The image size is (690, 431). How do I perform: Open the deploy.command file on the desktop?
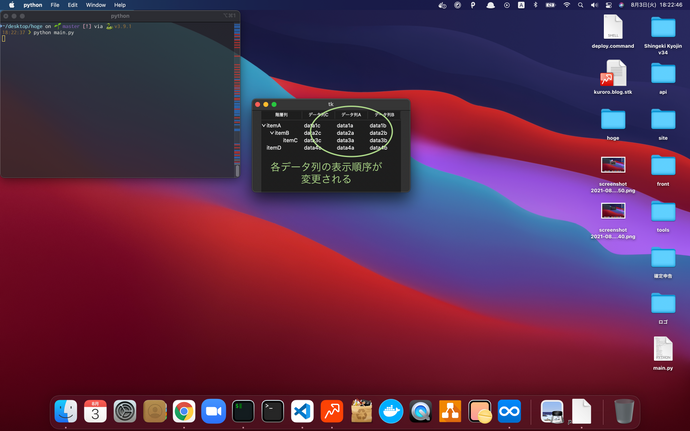(613, 31)
